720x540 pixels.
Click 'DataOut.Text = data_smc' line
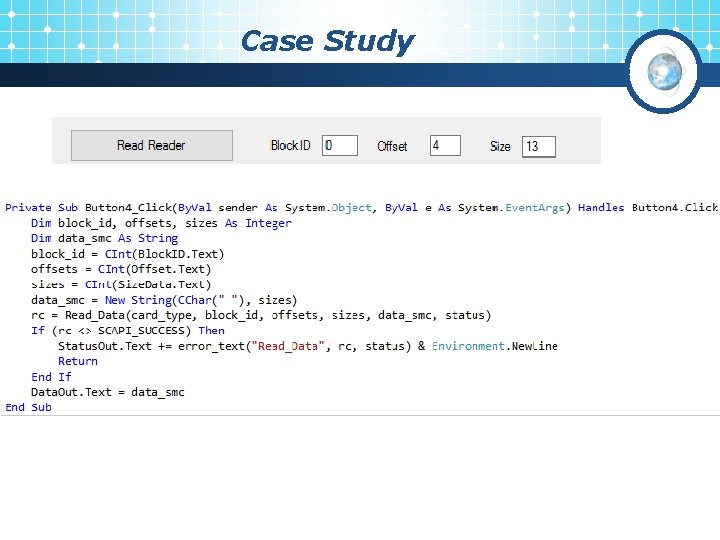click(x=107, y=392)
